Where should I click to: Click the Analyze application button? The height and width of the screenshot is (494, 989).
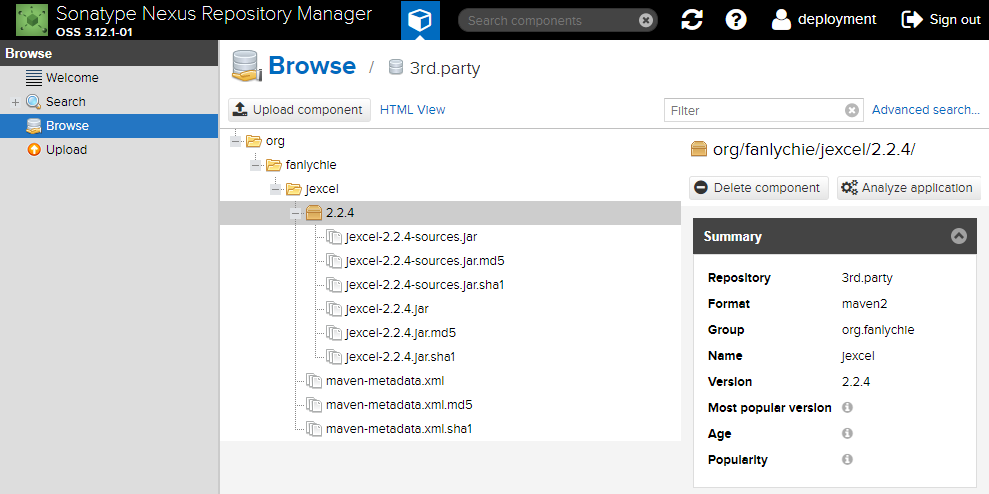click(x=909, y=187)
